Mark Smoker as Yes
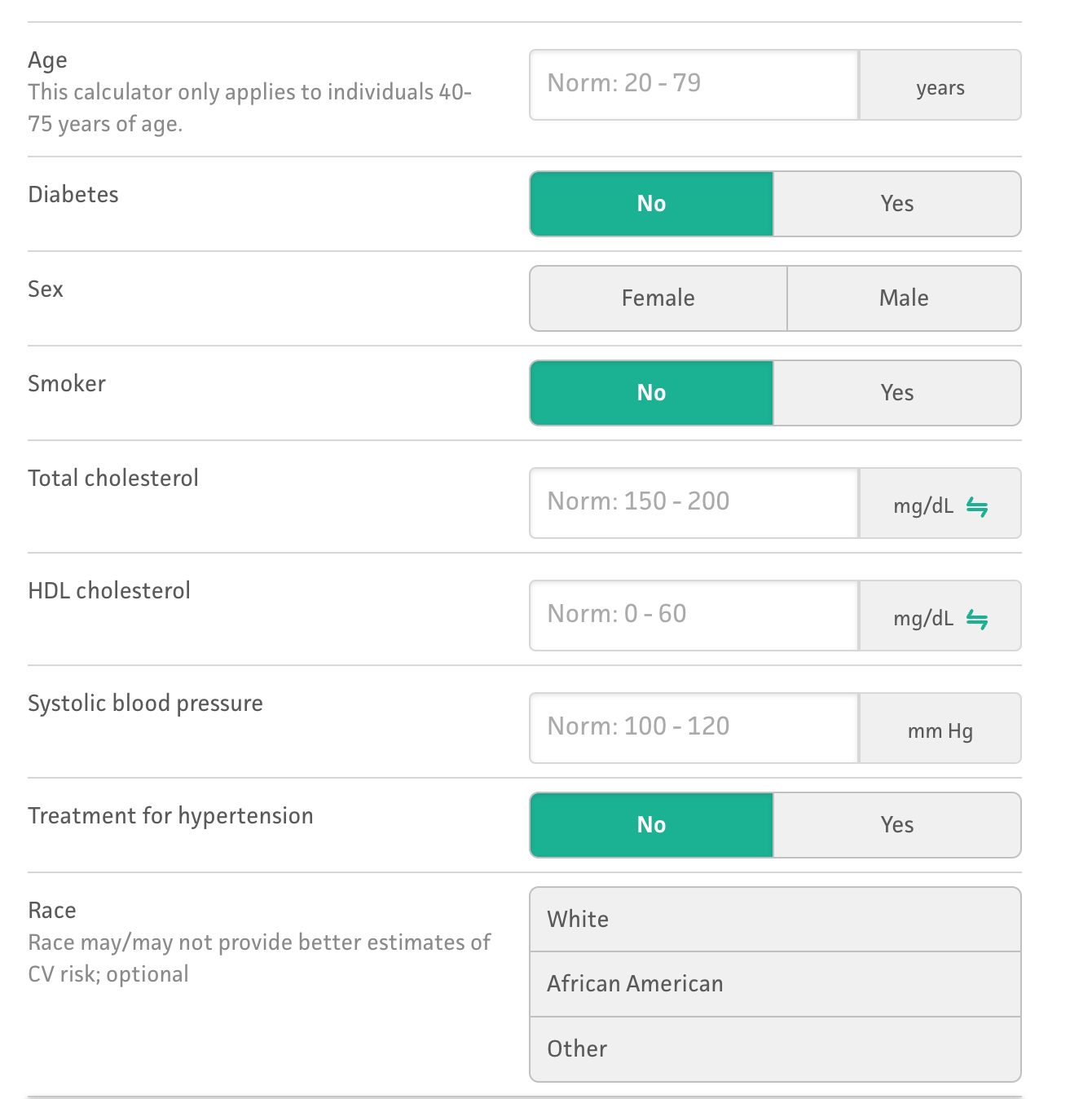 [897, 393]
